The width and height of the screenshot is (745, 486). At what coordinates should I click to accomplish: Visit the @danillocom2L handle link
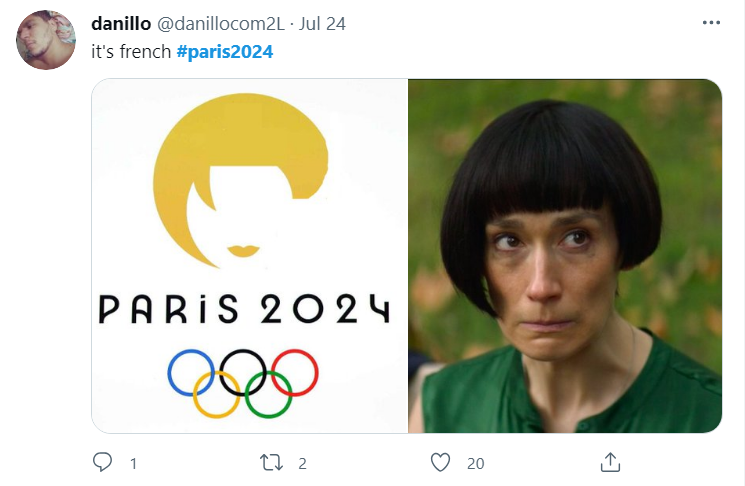click(x=221, y=23)
